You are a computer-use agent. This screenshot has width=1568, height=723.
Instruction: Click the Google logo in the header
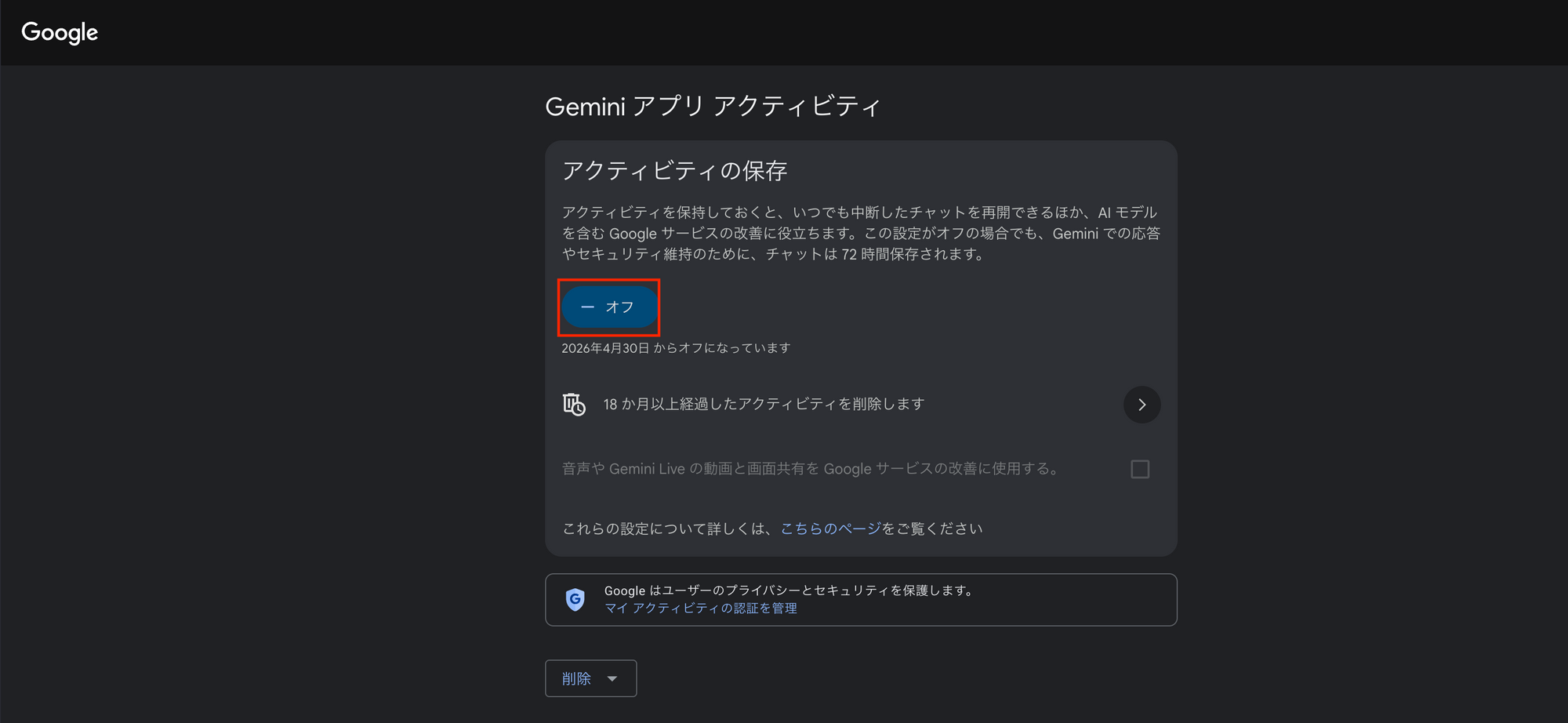[x=60, y=32]
